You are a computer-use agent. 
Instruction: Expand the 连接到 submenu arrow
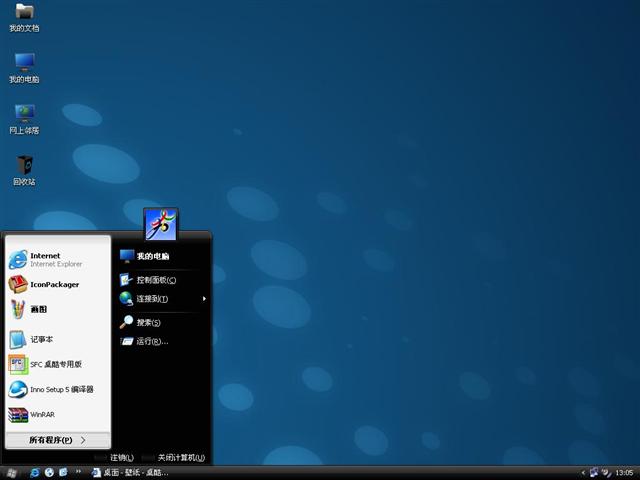point(204,299)
